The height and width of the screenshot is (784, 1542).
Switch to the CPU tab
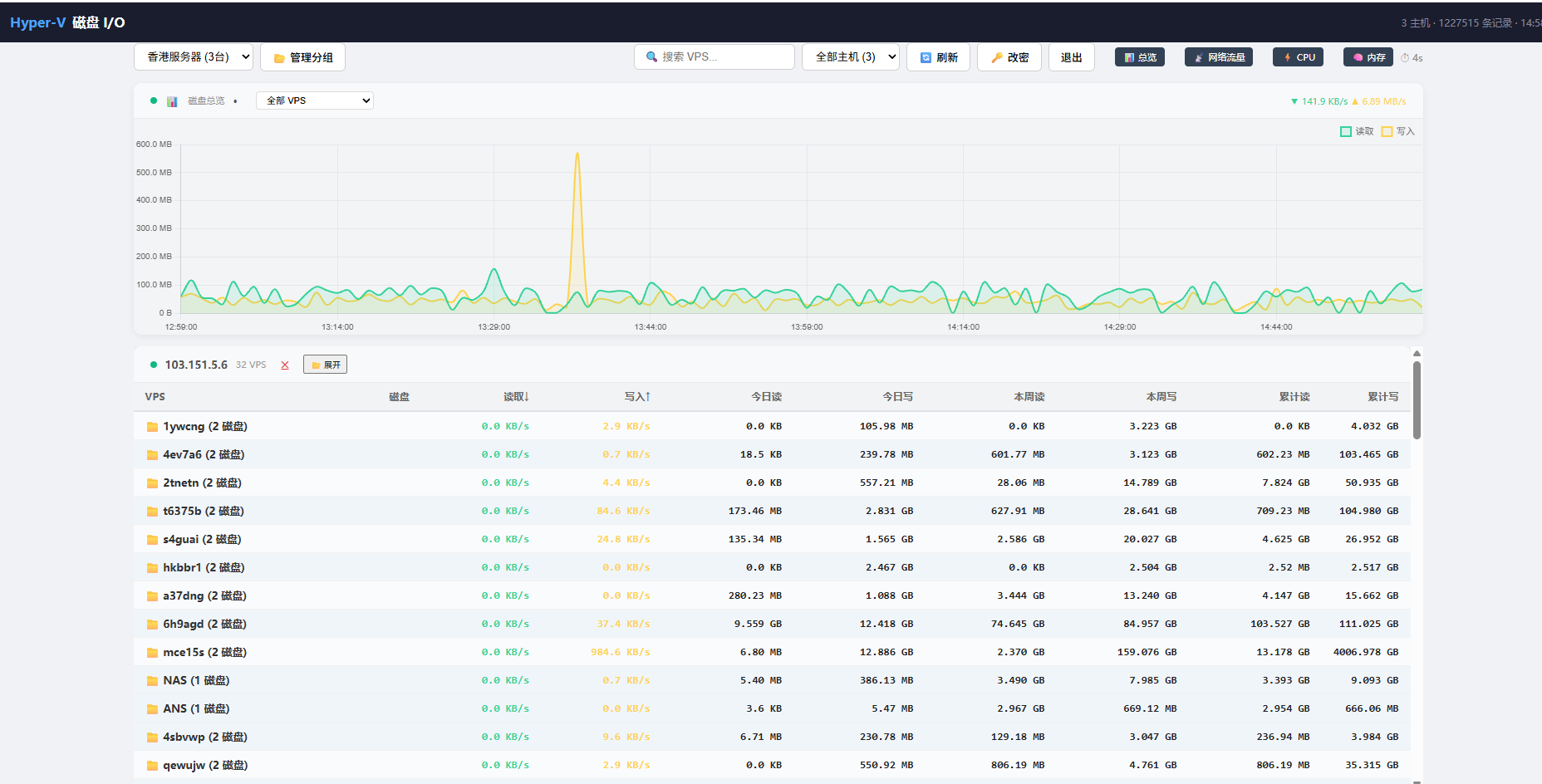coord(1299,57)
